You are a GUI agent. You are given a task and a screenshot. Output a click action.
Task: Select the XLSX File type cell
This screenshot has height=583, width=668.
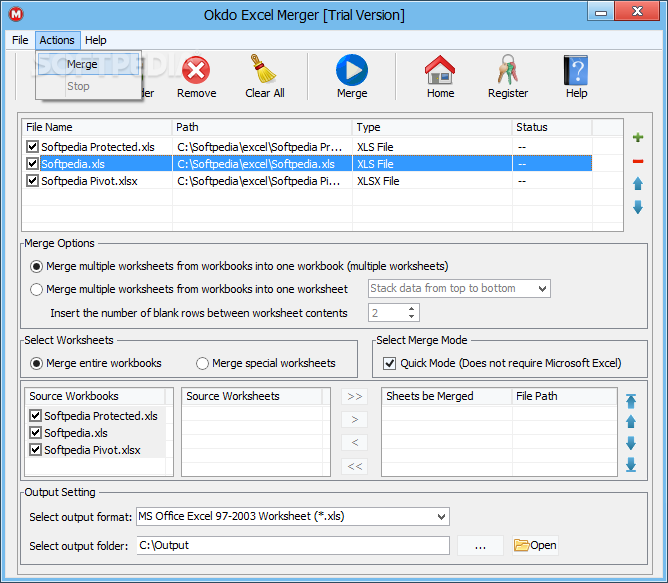click(432, 181)
